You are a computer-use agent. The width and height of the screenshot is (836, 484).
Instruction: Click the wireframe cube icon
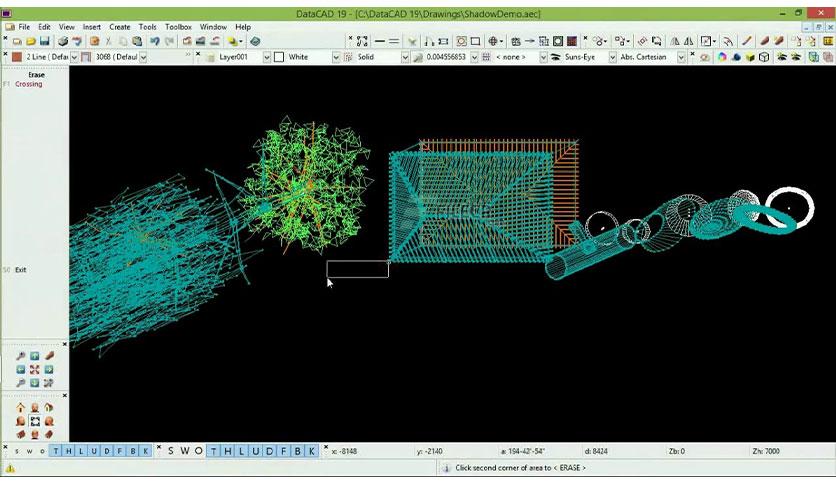764,57
